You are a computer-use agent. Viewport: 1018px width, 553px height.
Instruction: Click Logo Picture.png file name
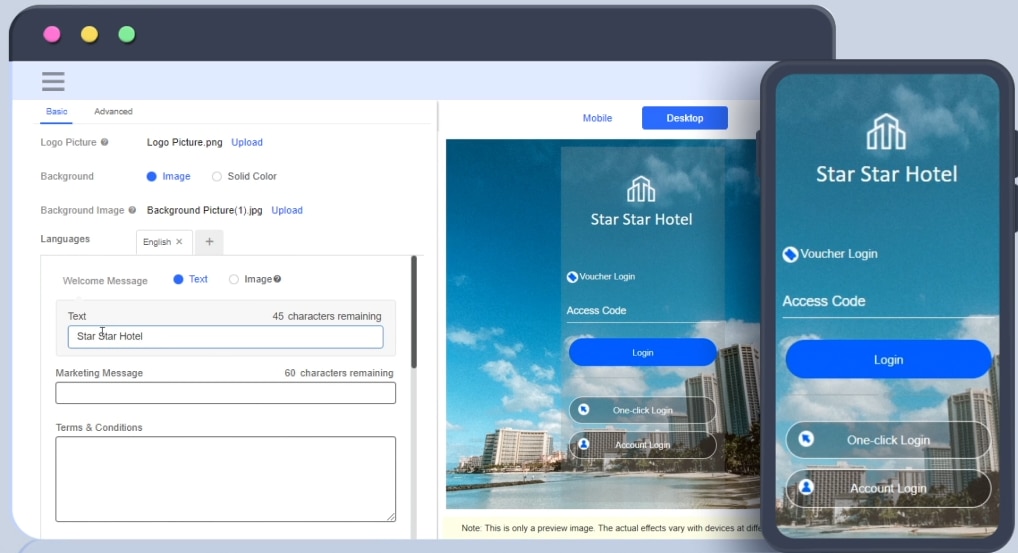pos(184,142)
